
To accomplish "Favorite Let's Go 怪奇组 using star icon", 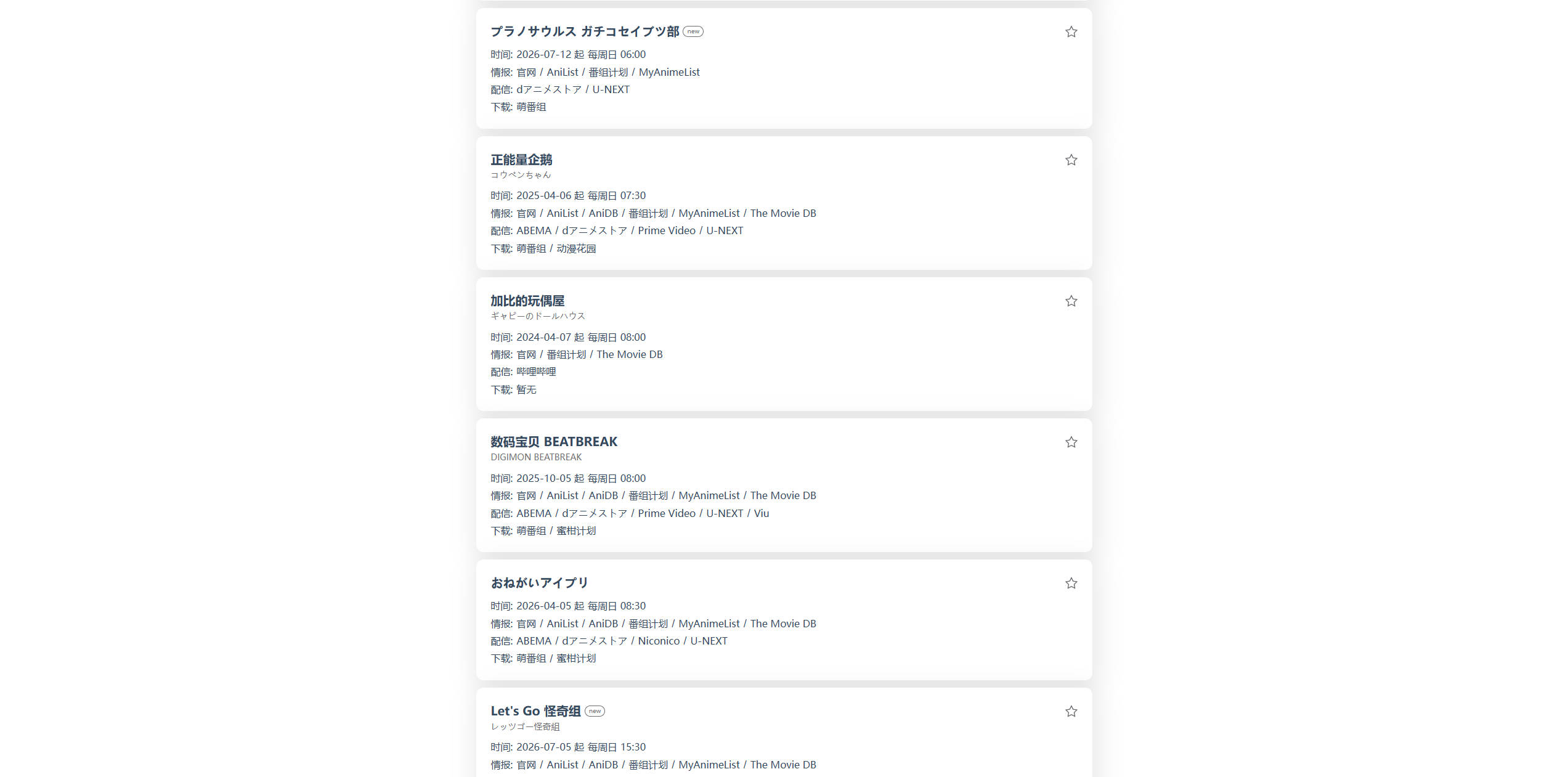I will (1071, 712).
